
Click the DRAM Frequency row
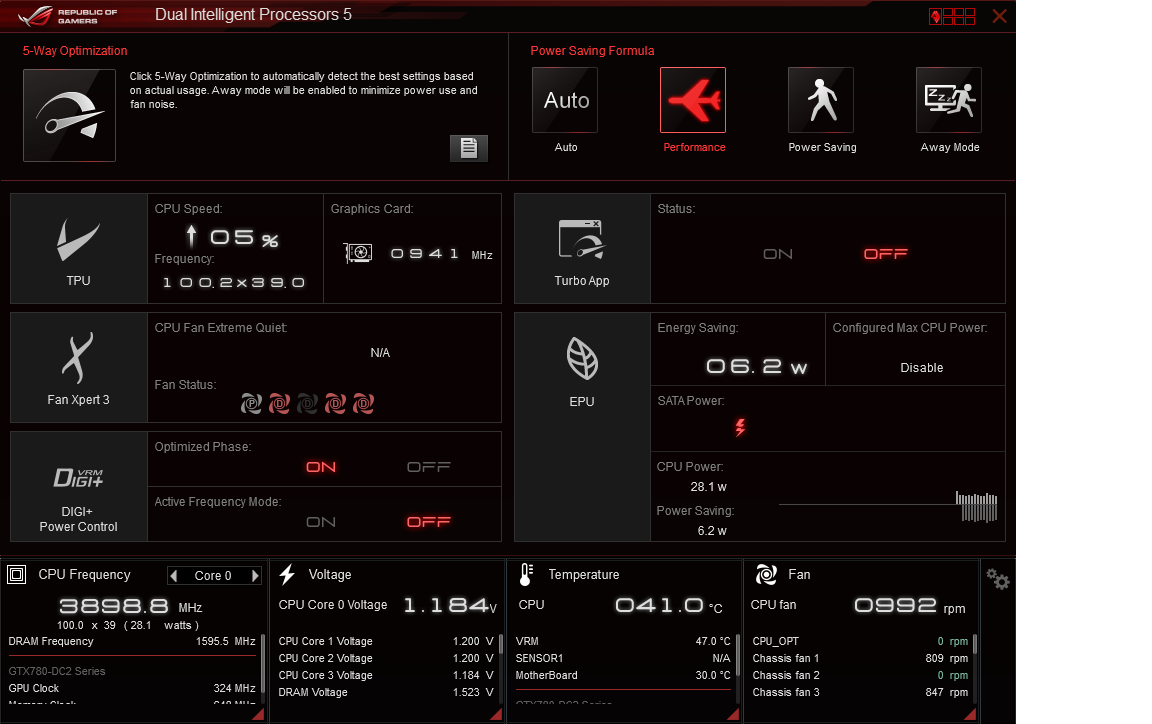coord(132,642)
